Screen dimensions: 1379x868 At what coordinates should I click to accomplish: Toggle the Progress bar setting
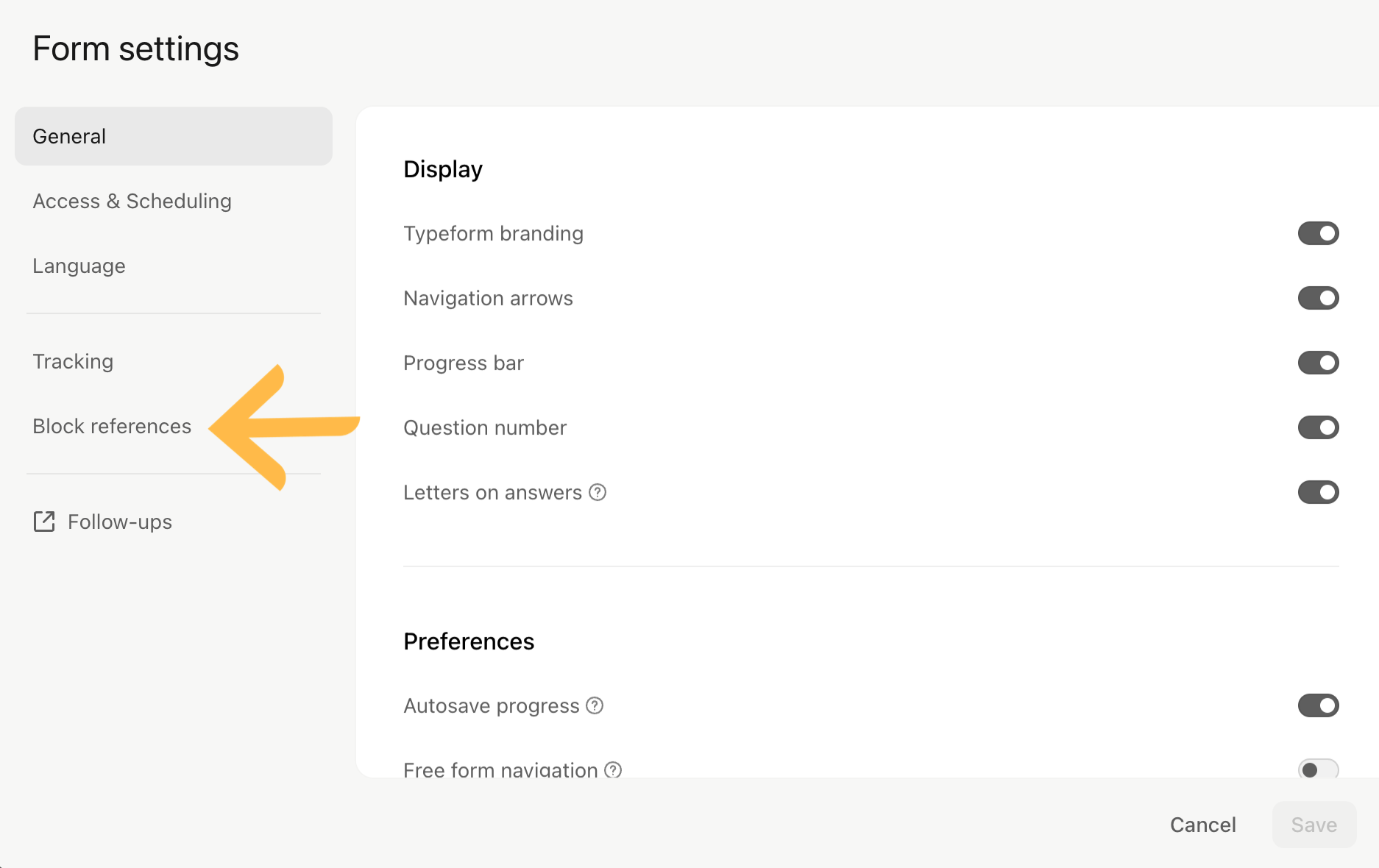(x=1318, y=363)
